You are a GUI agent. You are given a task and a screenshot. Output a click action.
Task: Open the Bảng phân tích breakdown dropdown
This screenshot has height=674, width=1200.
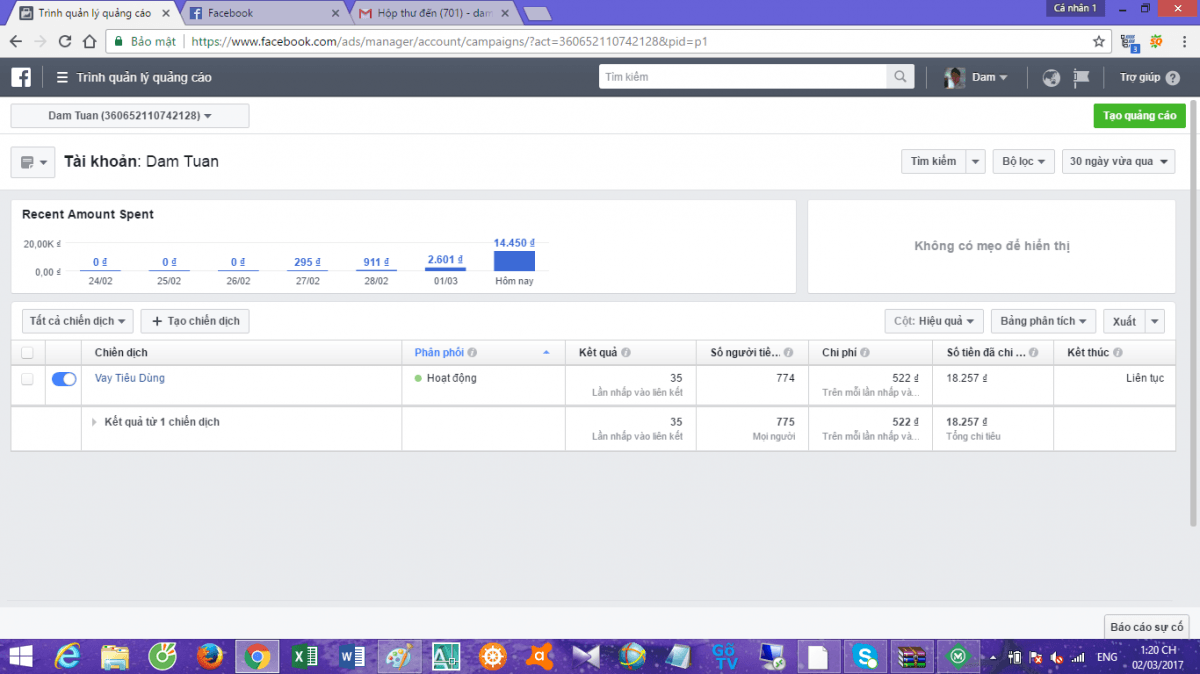[x=1043, y=321]
